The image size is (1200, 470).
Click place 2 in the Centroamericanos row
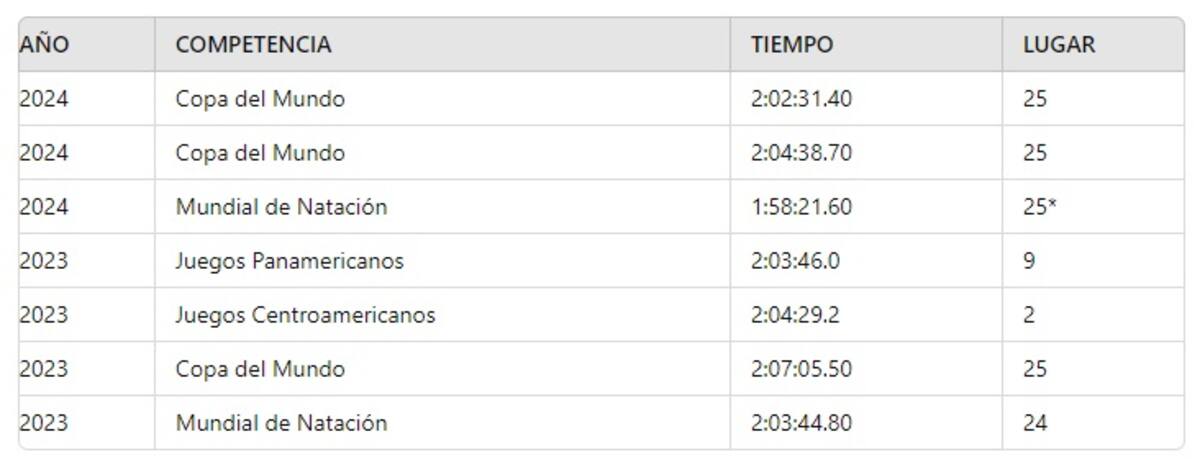click(x=1029, y=315)
